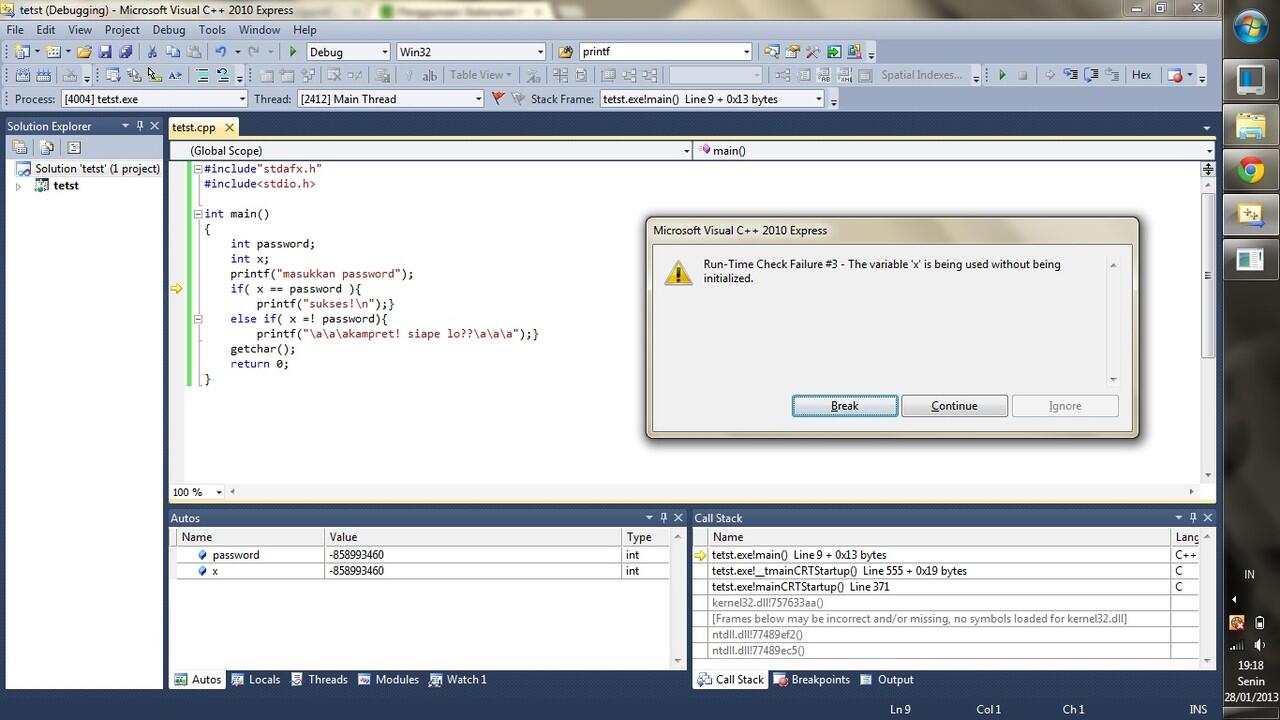This screenshot has height=720, width=1280.
Task: Continue debugging using the debug toolbar play icon
Action: pos(1002,75)
